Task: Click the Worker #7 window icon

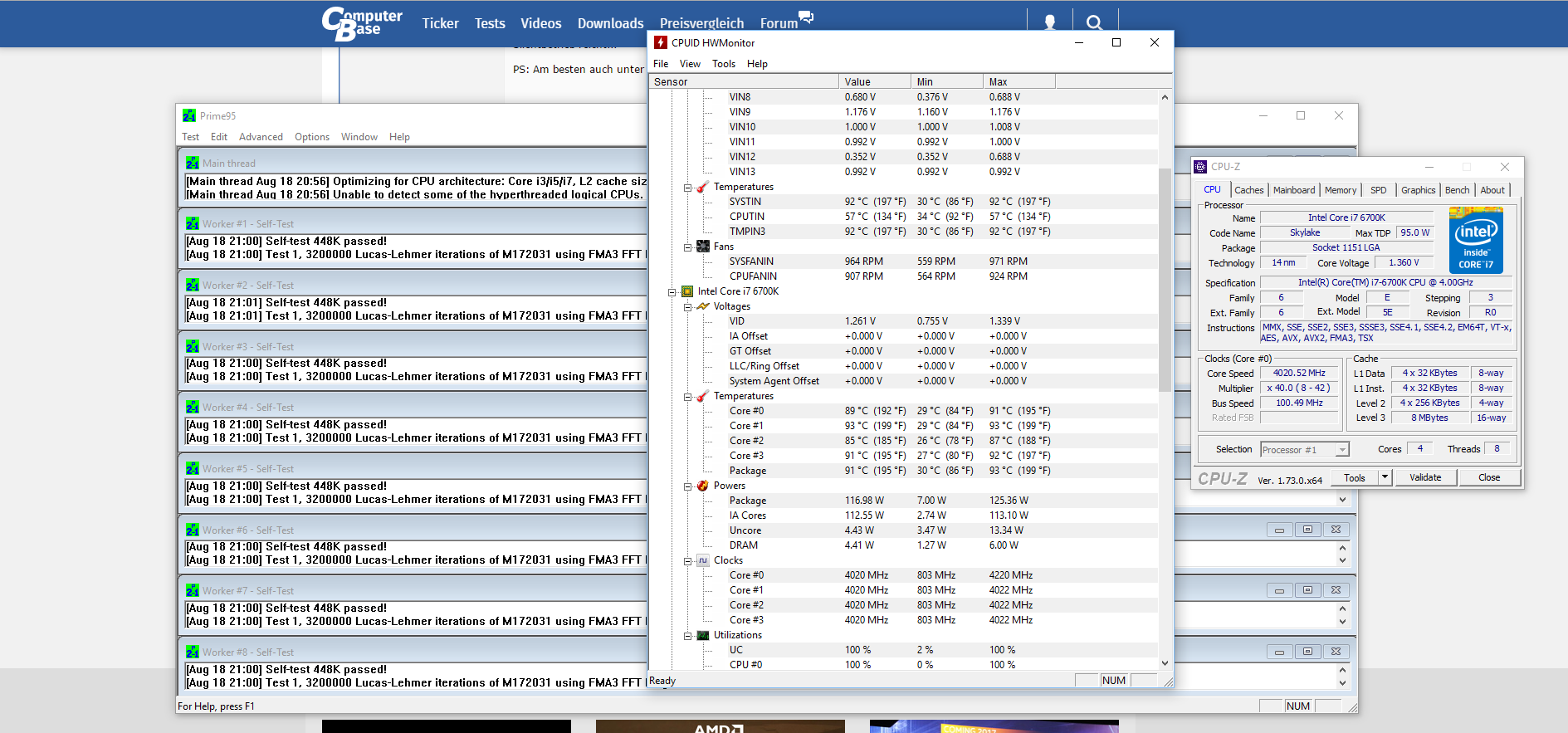Action: [193, 591]
